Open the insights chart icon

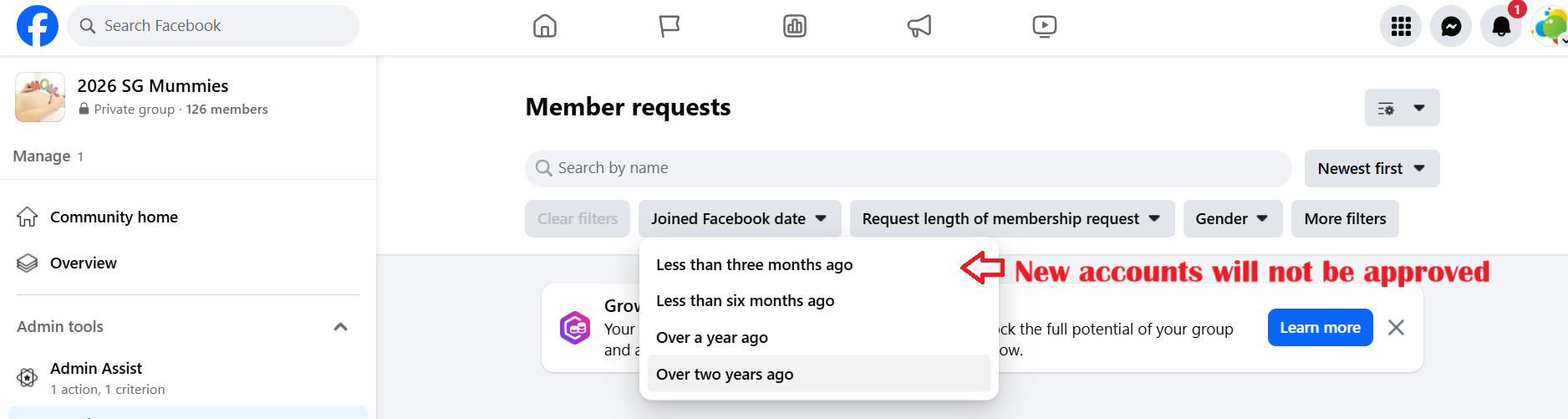point(794,26)
